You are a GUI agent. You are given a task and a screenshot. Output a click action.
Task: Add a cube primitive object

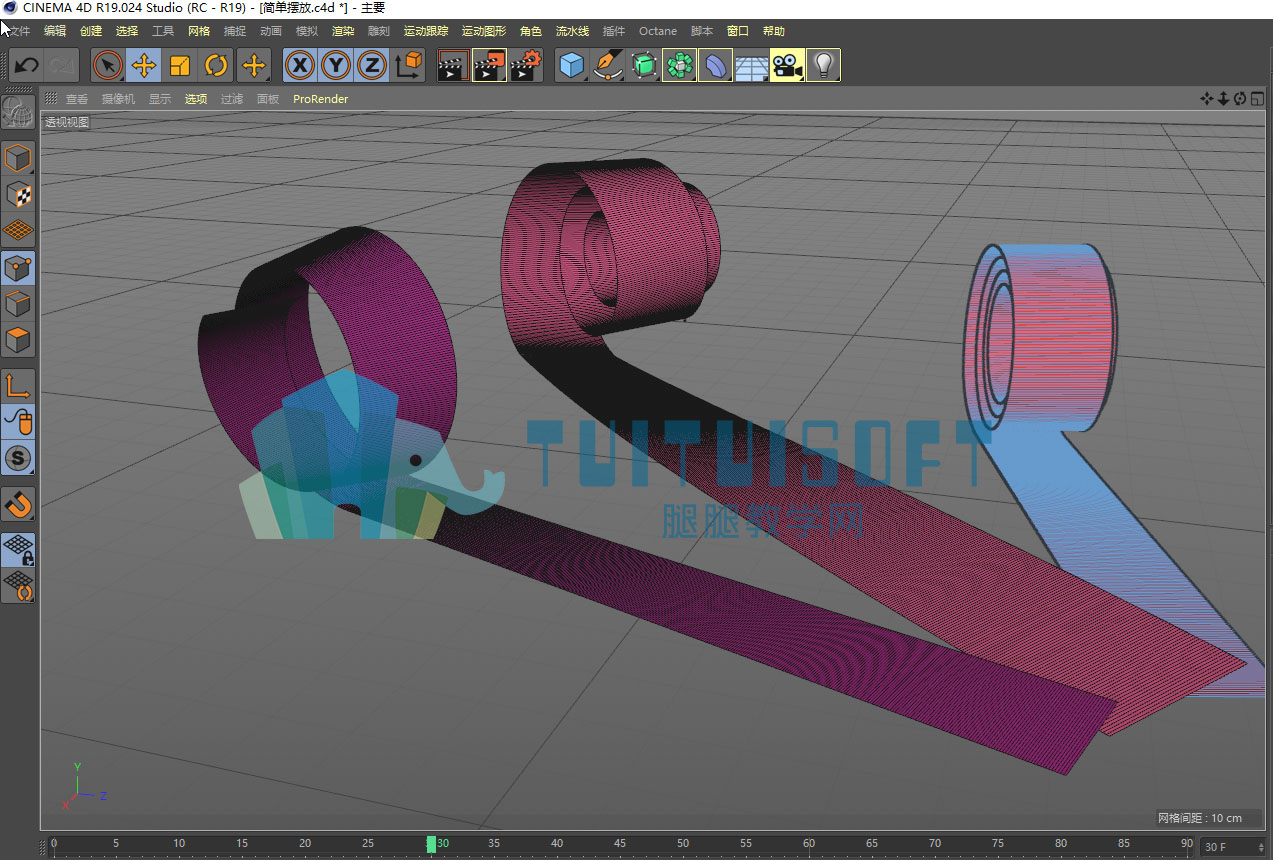(572, 66)
